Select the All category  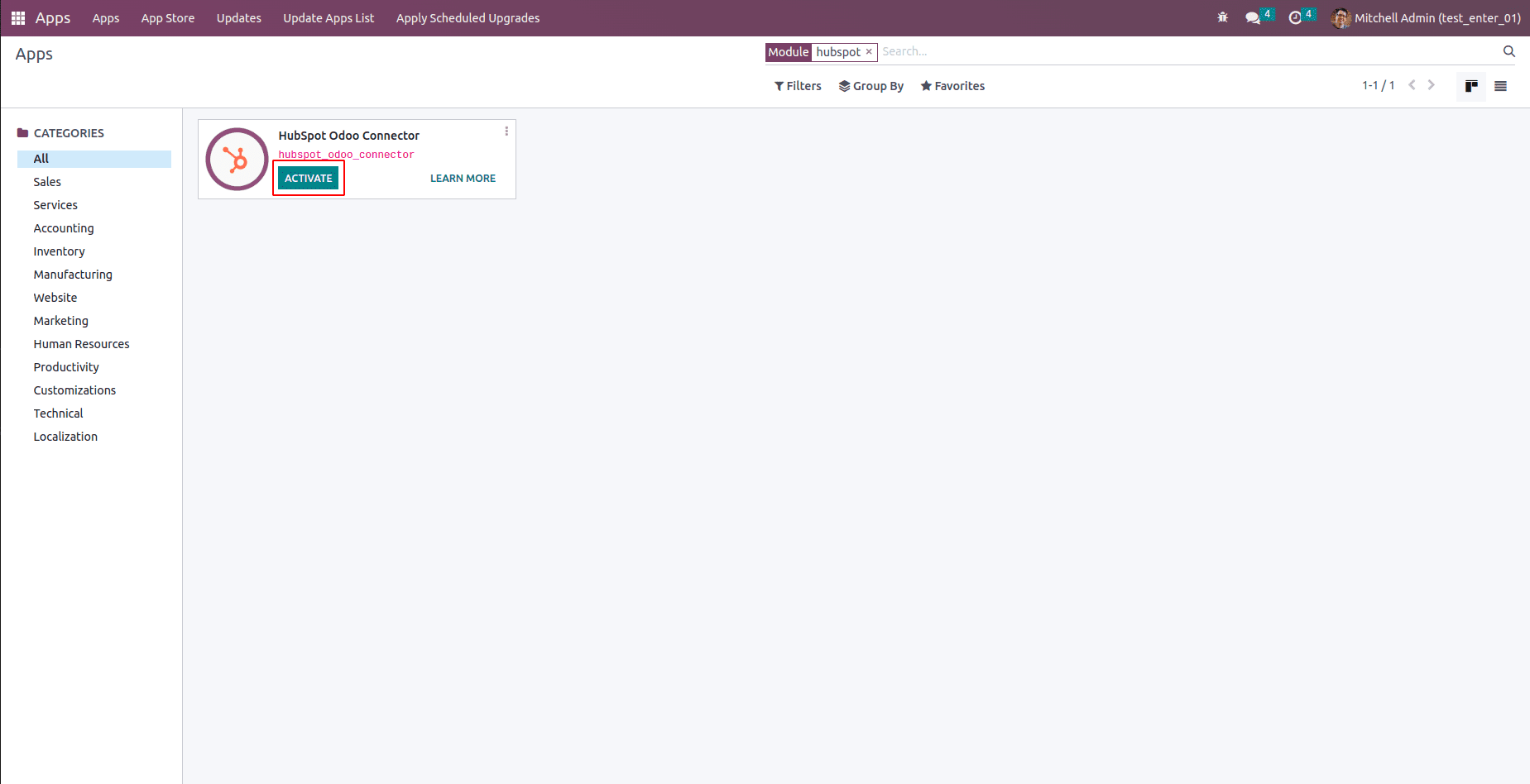pos(94,159)
